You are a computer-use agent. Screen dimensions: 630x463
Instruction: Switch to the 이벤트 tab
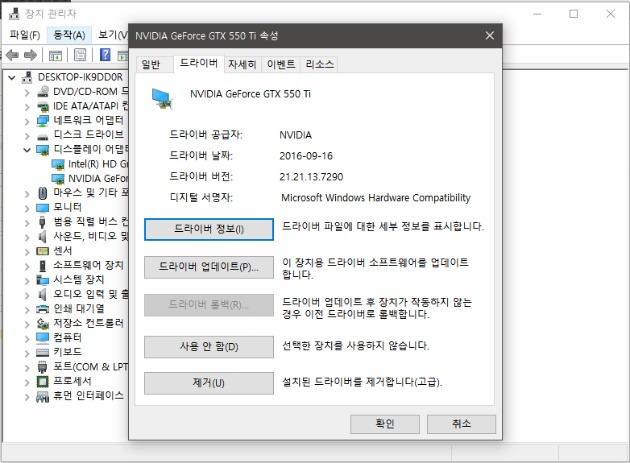point(281,64)
